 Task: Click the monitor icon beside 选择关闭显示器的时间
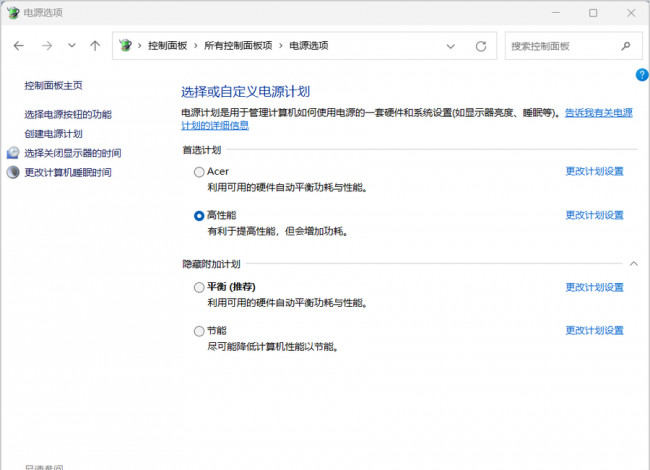13,153
